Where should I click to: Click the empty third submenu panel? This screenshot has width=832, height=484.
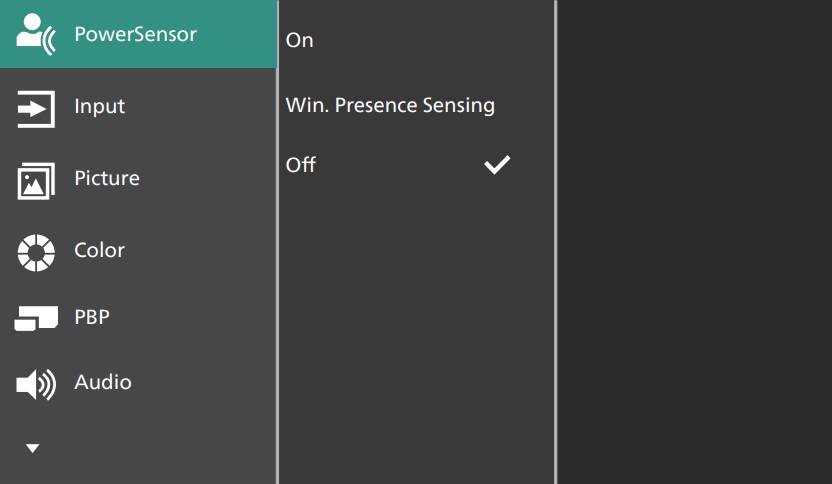point(694,242)
